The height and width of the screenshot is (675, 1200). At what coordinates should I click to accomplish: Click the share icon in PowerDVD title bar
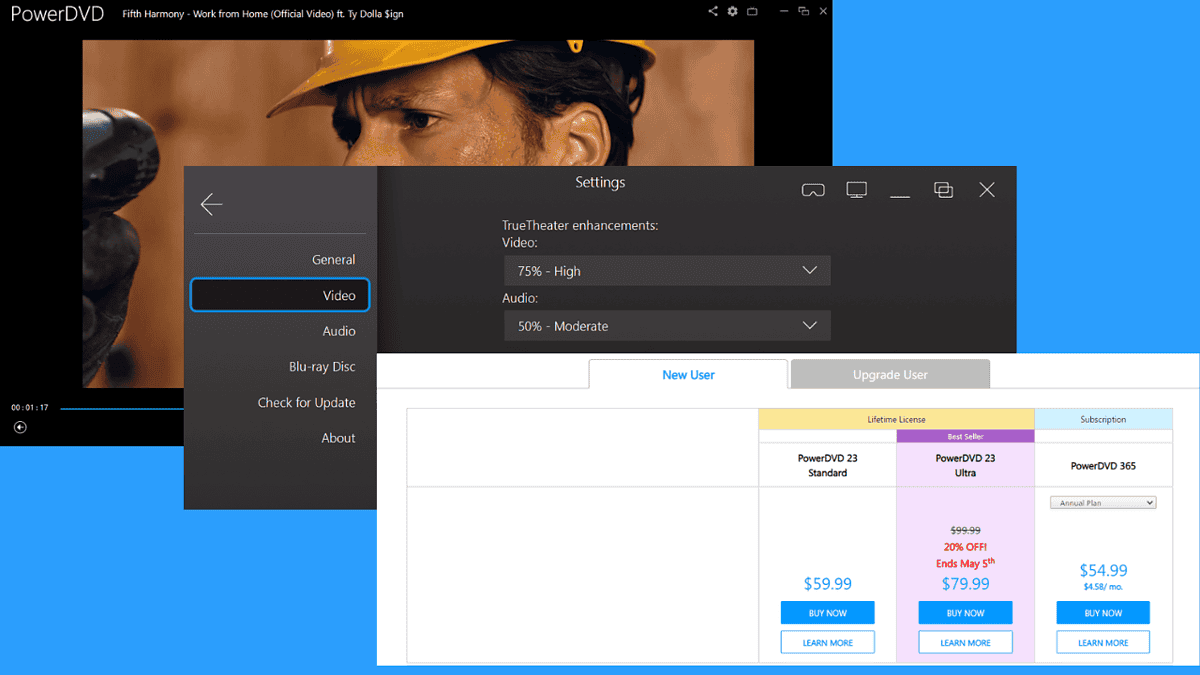tap(713, 11)
